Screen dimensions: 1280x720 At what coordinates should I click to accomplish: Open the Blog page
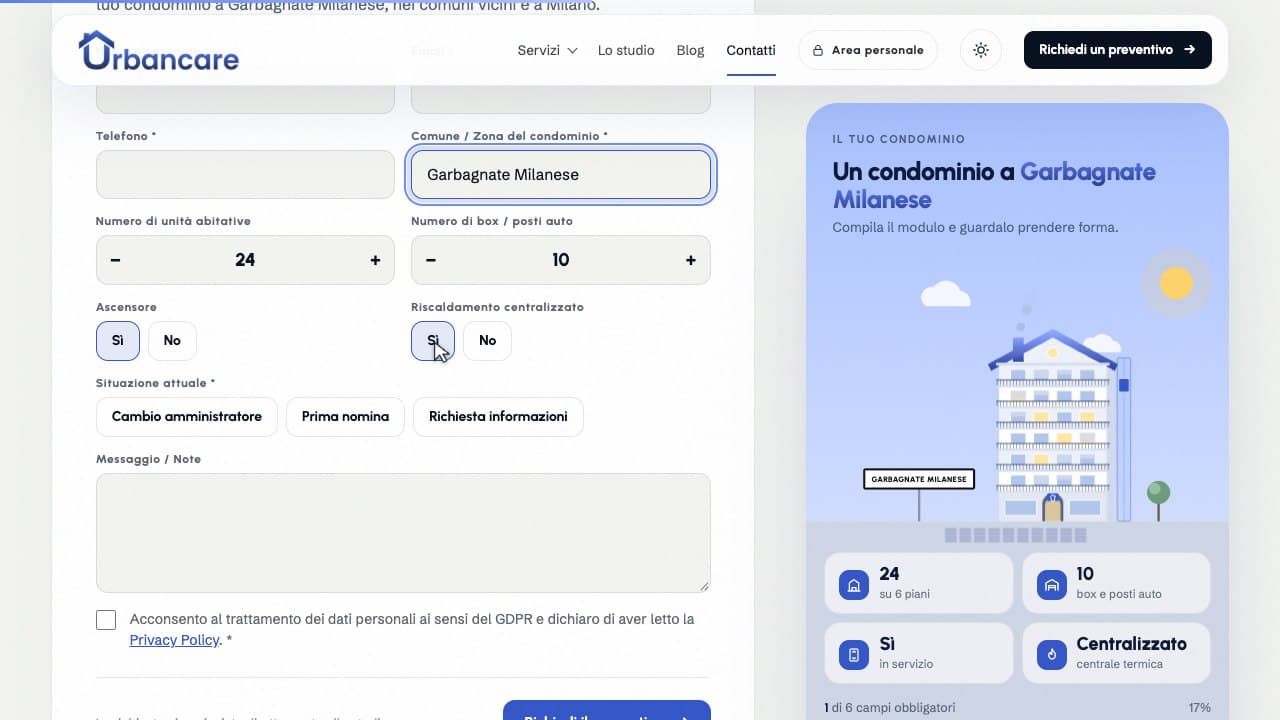point(690,50)
